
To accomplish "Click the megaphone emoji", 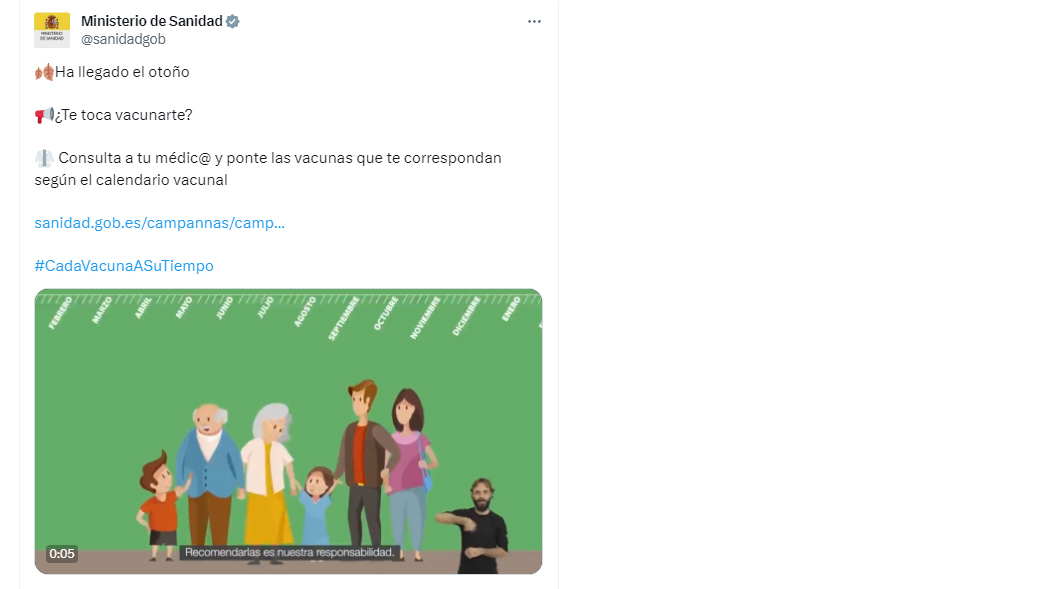I will (44, 115).
